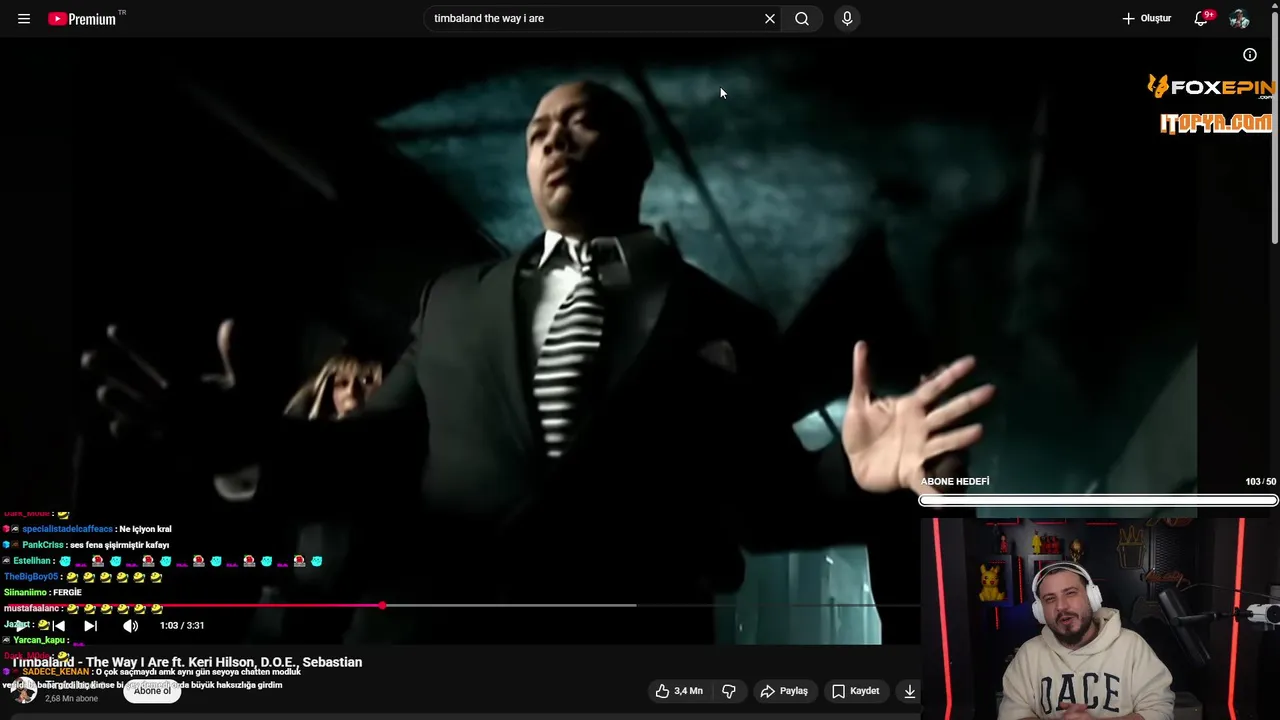1280x720 pixels.
Task: Play the video with play button
Action: tap(21, 626)
